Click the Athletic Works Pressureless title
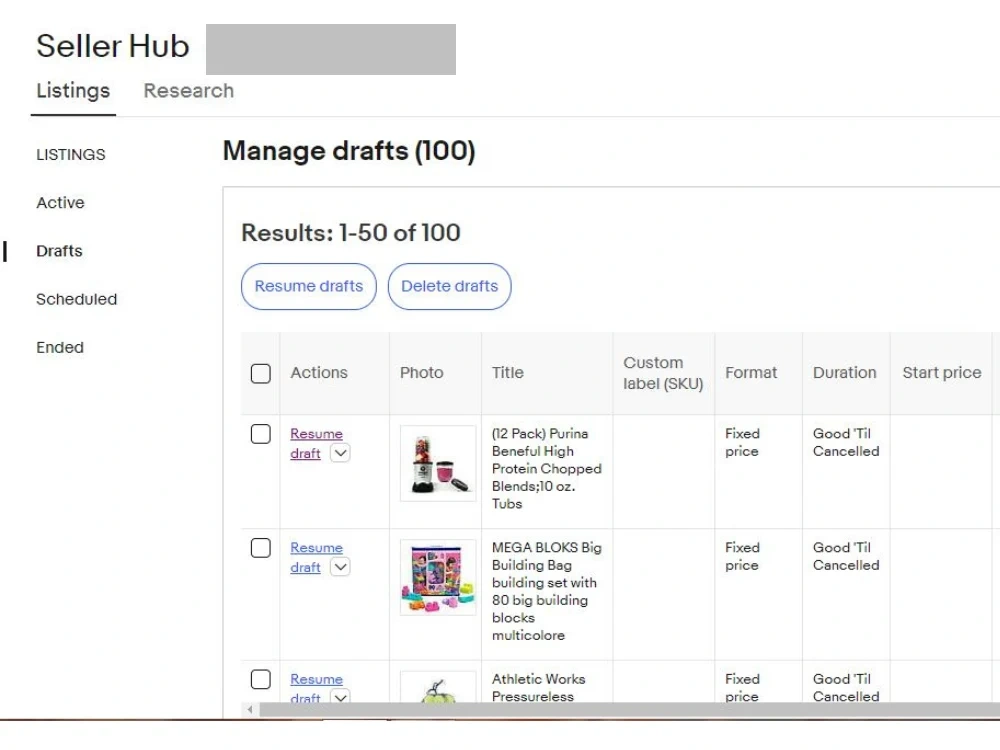The height and width of the screenshot is (750, 1000). coord(539,688)
